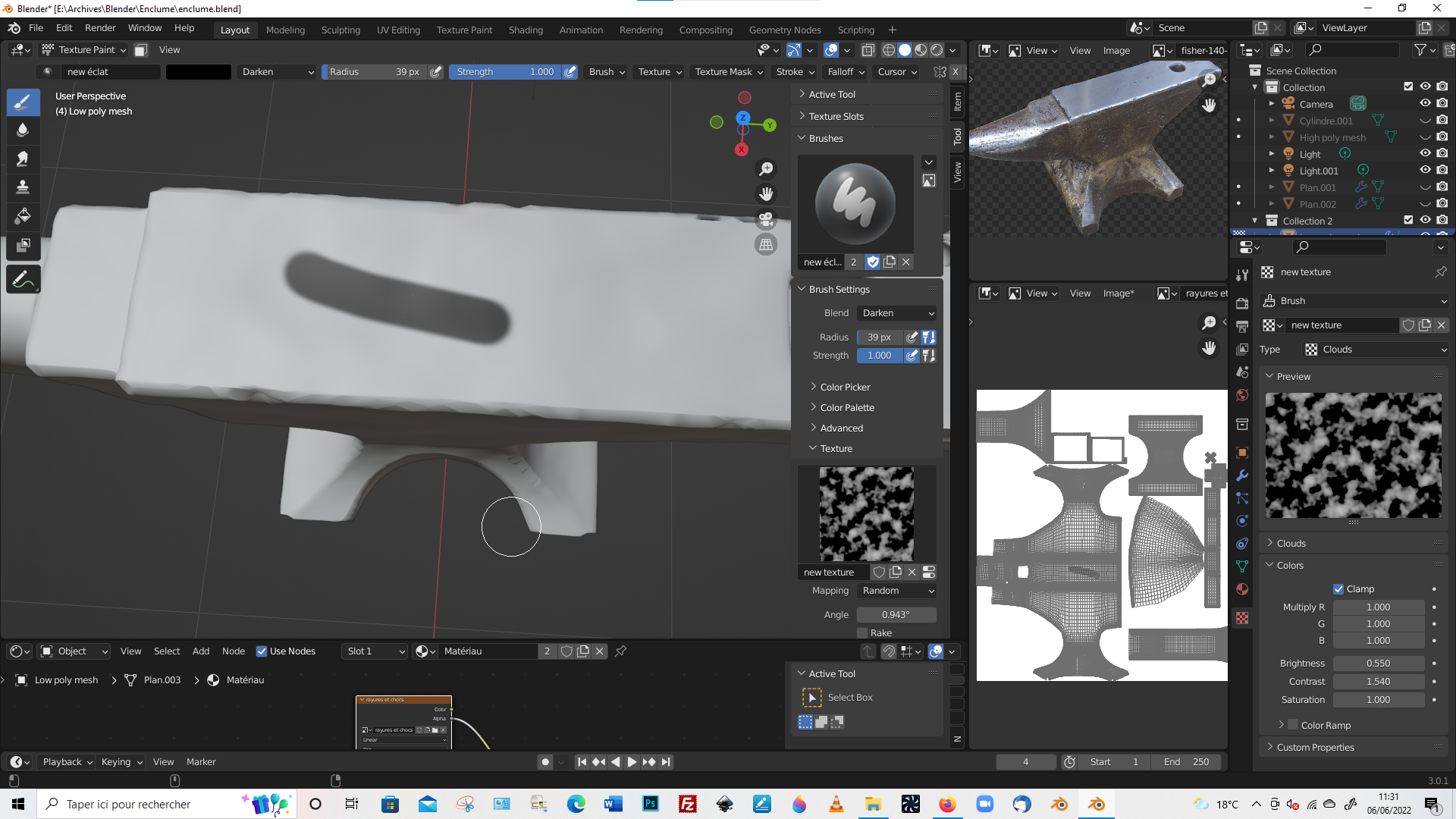Select the Clone tool

pyautogui.click(x=23, y=187)
